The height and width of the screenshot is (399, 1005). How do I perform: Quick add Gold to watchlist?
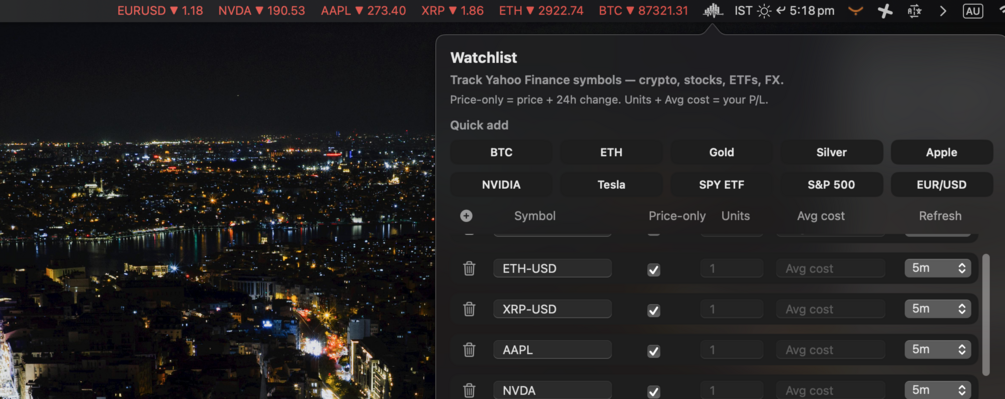[x=721, y=152]
